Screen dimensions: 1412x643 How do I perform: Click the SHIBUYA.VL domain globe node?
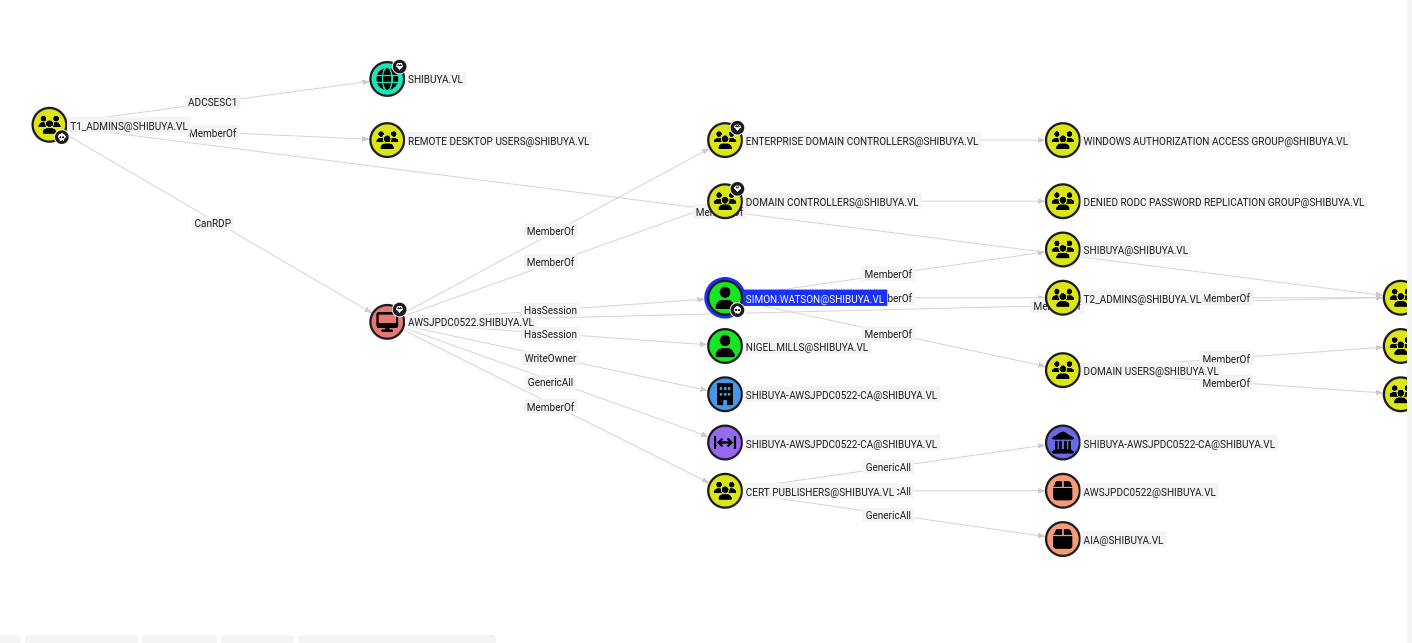387,79
